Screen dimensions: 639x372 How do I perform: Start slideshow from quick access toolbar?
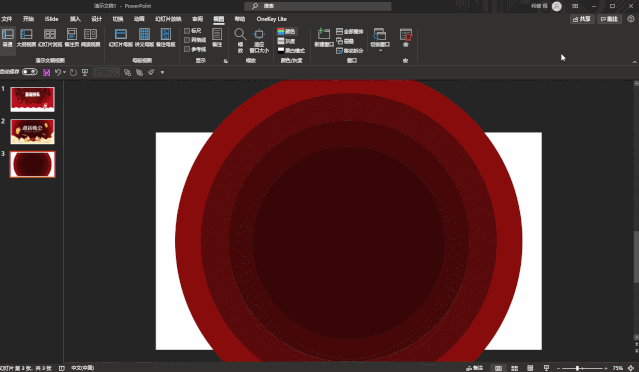(85, 73)
